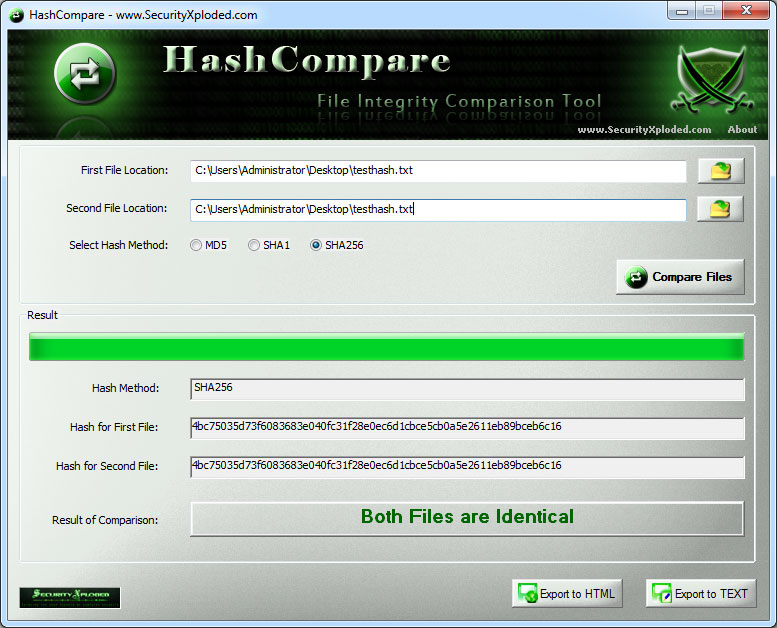Viewport: 777px width, 628px height.
Task: Select the MD5 hash method
Action: coord(196,245)
